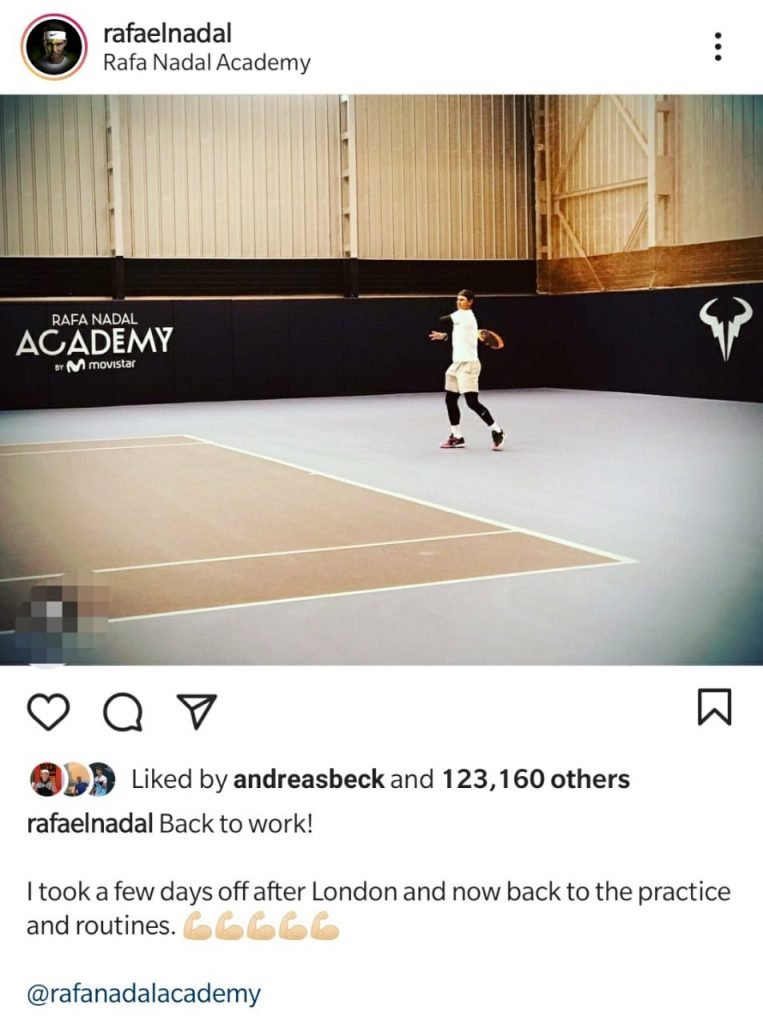
Task: Open the rafaelnadal username in the post header
Action: coord(167,33)
